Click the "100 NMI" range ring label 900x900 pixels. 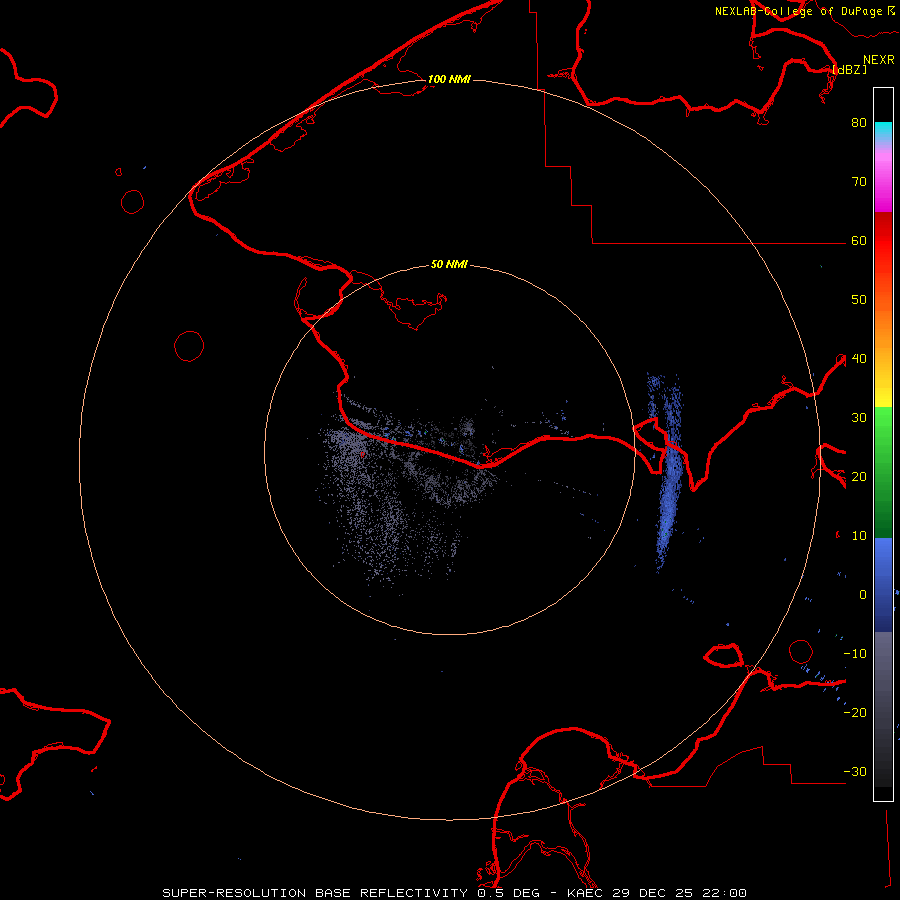pyautogui.click(x=449, y=79)
